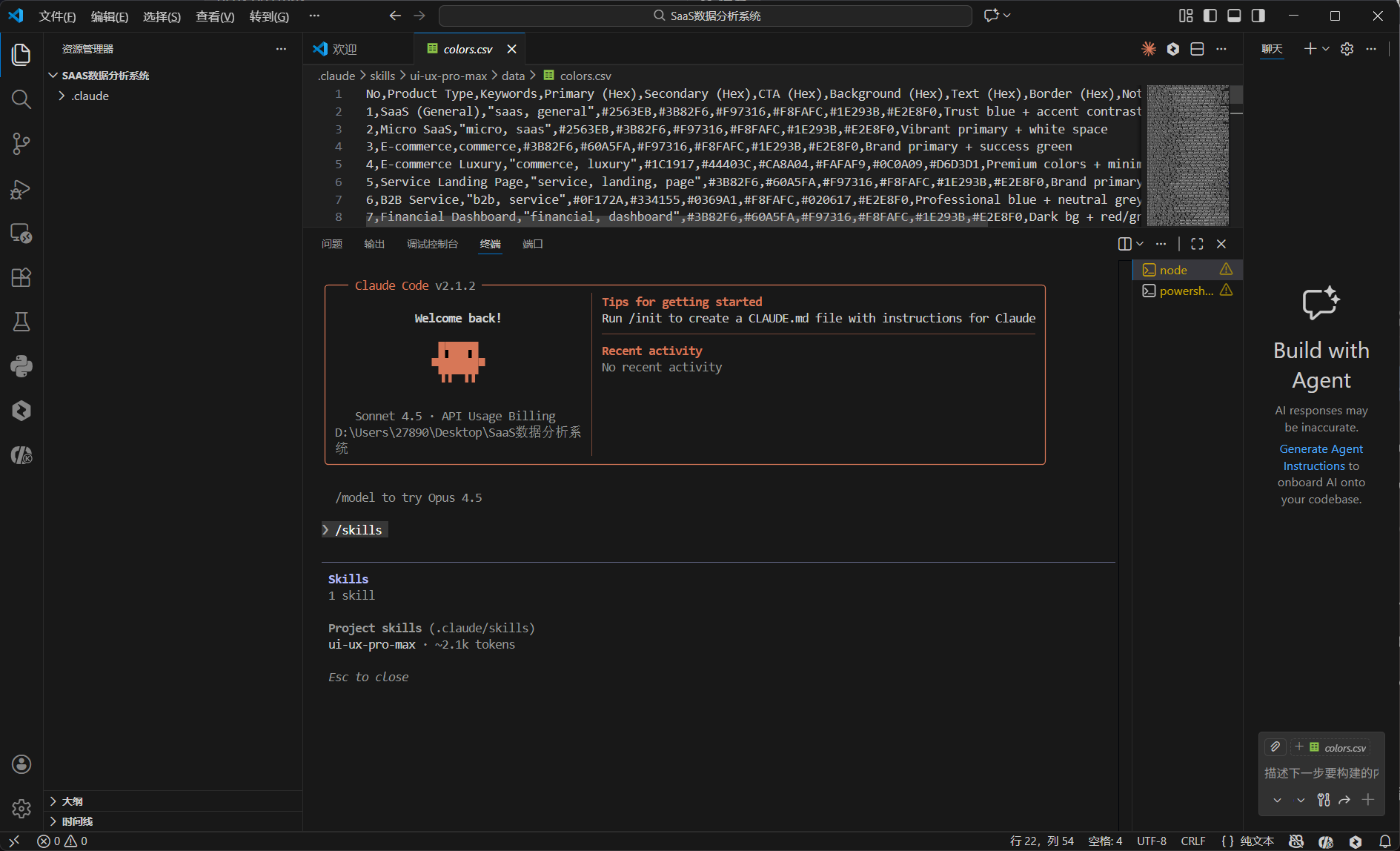Viewport: 1400px width, 851px height.
Task: Select the node terminal in list
Action: coord(1188,270)
